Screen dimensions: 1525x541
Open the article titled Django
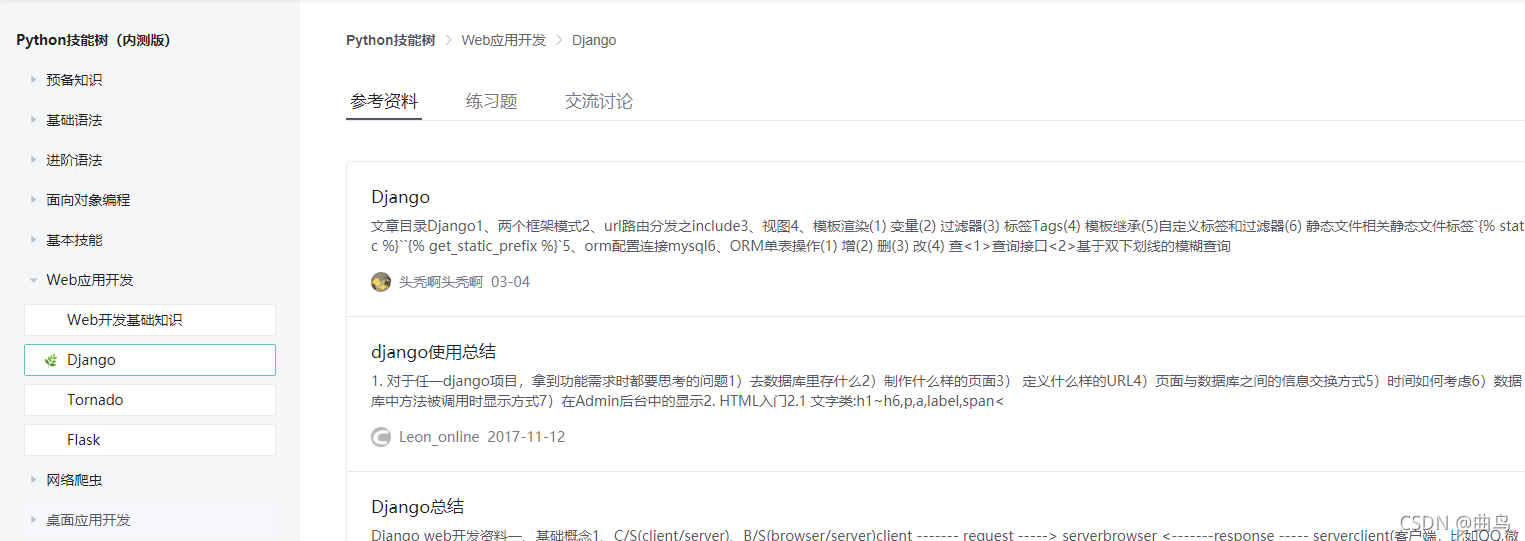pyautogui.click(x=400, y=197)
